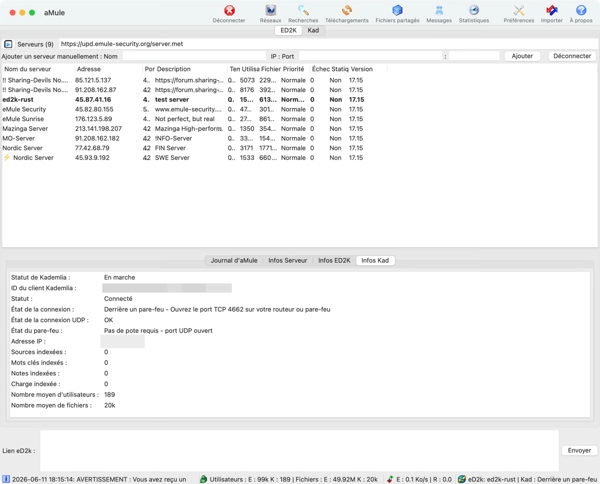Click the server list update icon beside Serveurs

8,44
